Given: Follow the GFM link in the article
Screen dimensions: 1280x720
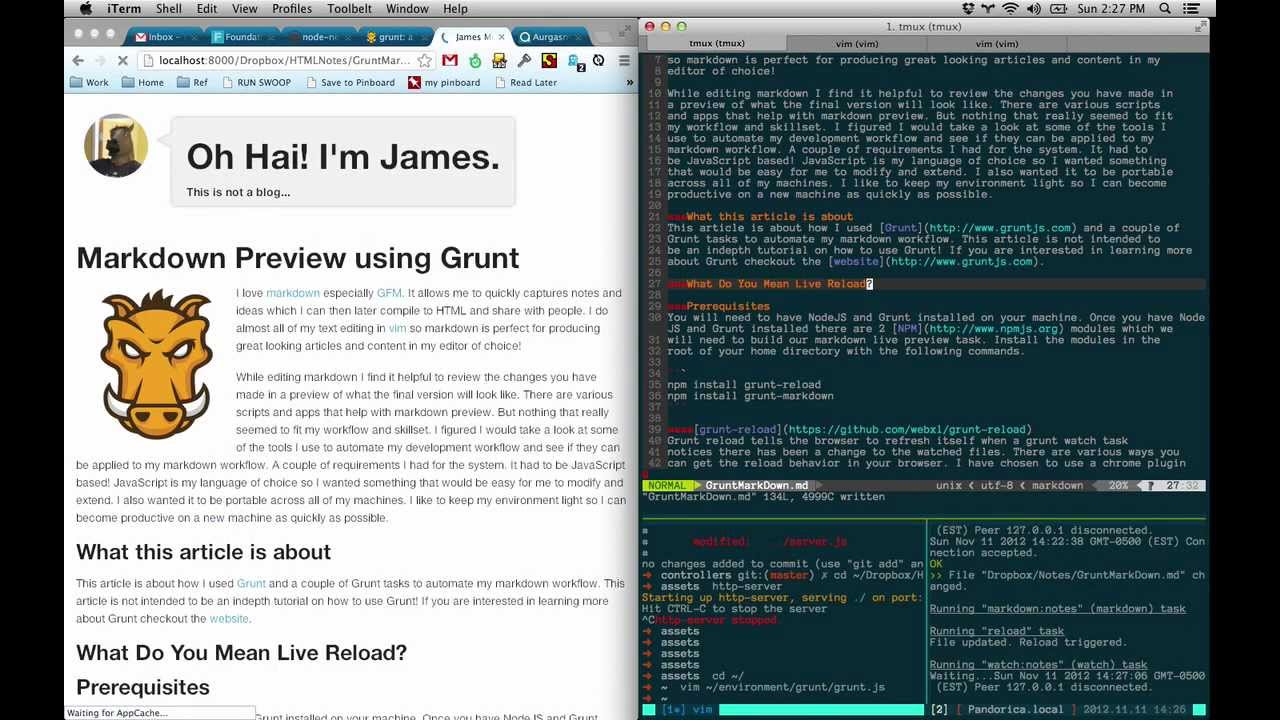Looking at the screenshot, I should click(389, 293).
